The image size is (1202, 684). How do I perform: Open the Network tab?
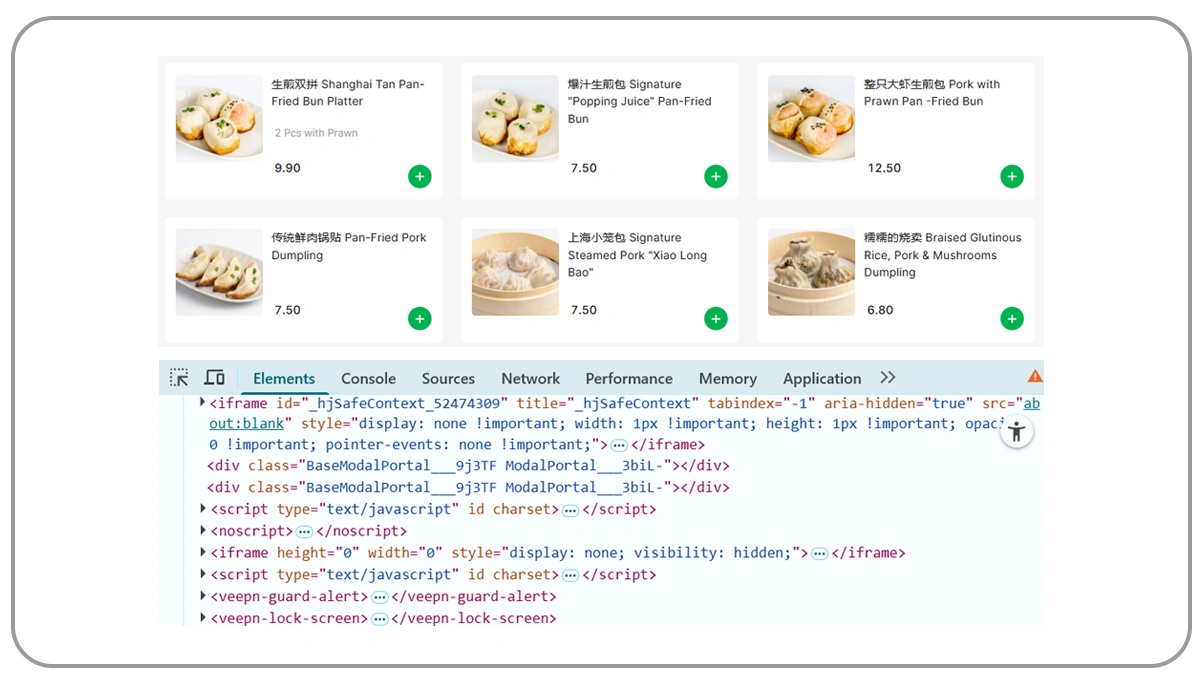(x=530, y=379)
